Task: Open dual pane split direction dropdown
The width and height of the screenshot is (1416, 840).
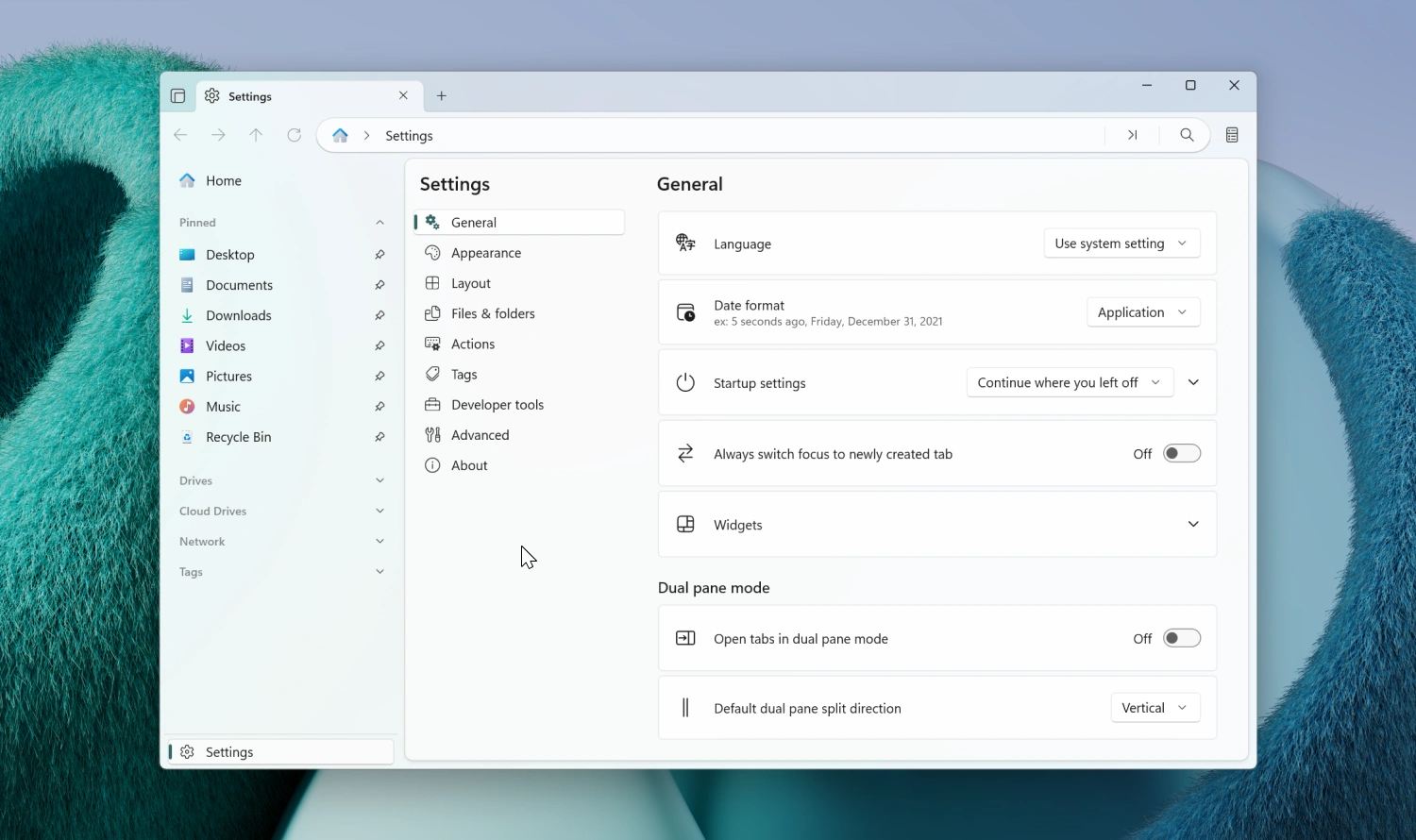Action: point(1155,708)
